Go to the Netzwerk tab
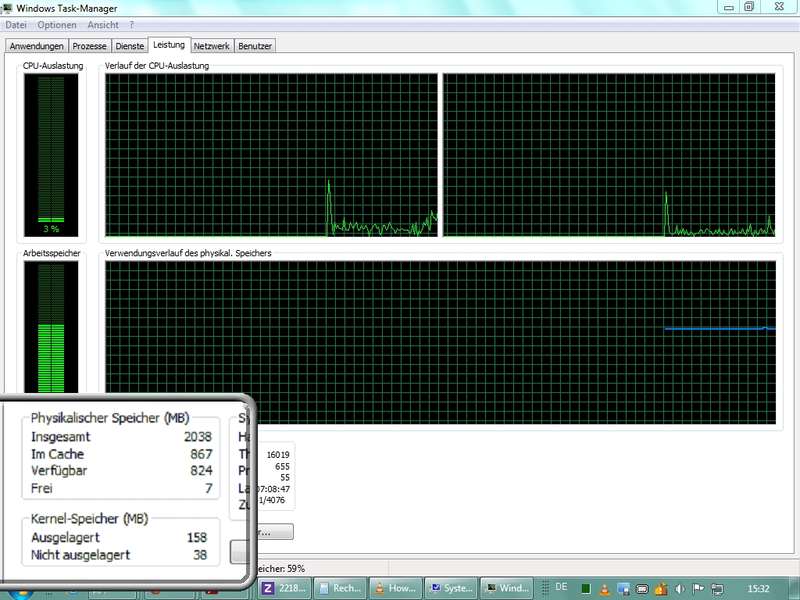The image size is (800, 600). [212, 46]
